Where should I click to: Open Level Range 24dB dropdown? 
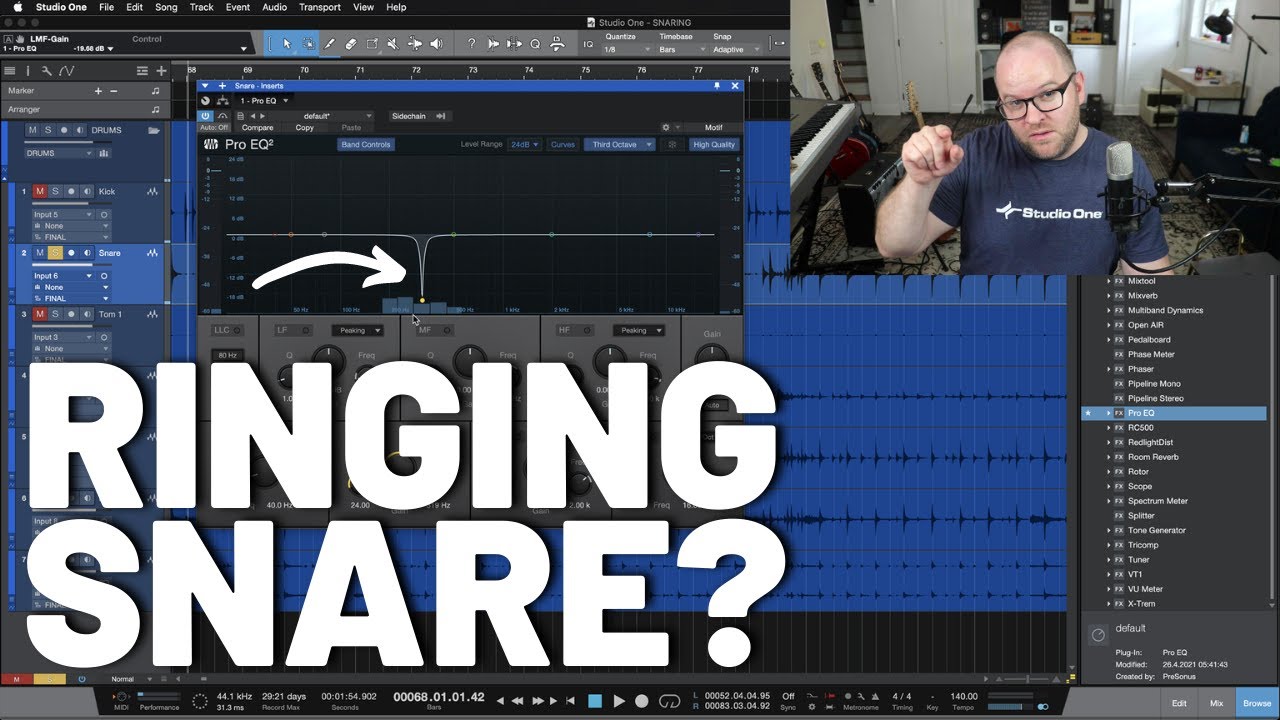click(524, 144)
